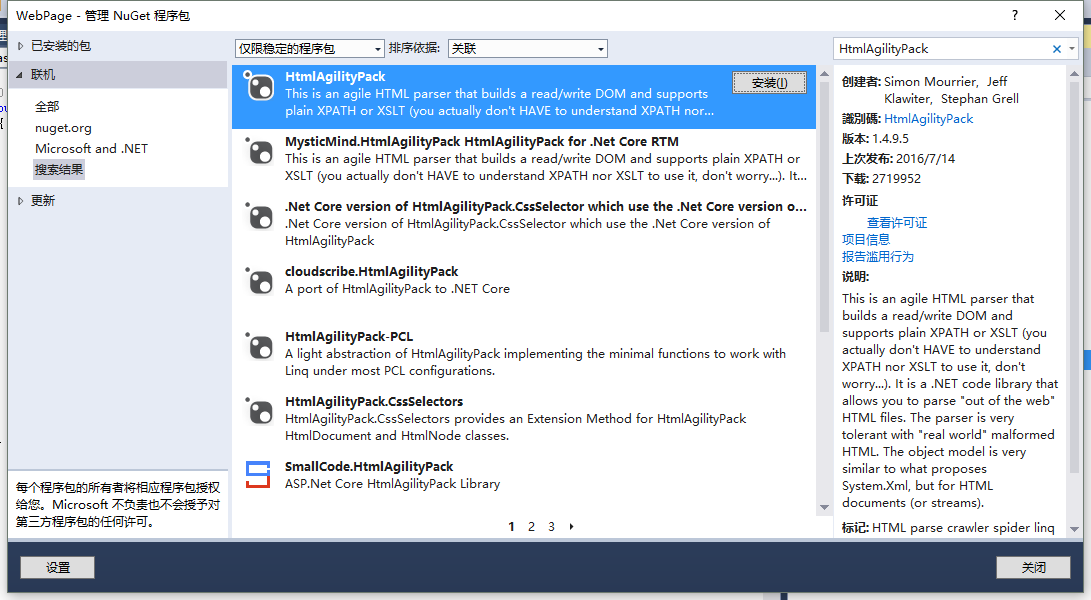Open the 项目信息 link

tap(866, 239)
